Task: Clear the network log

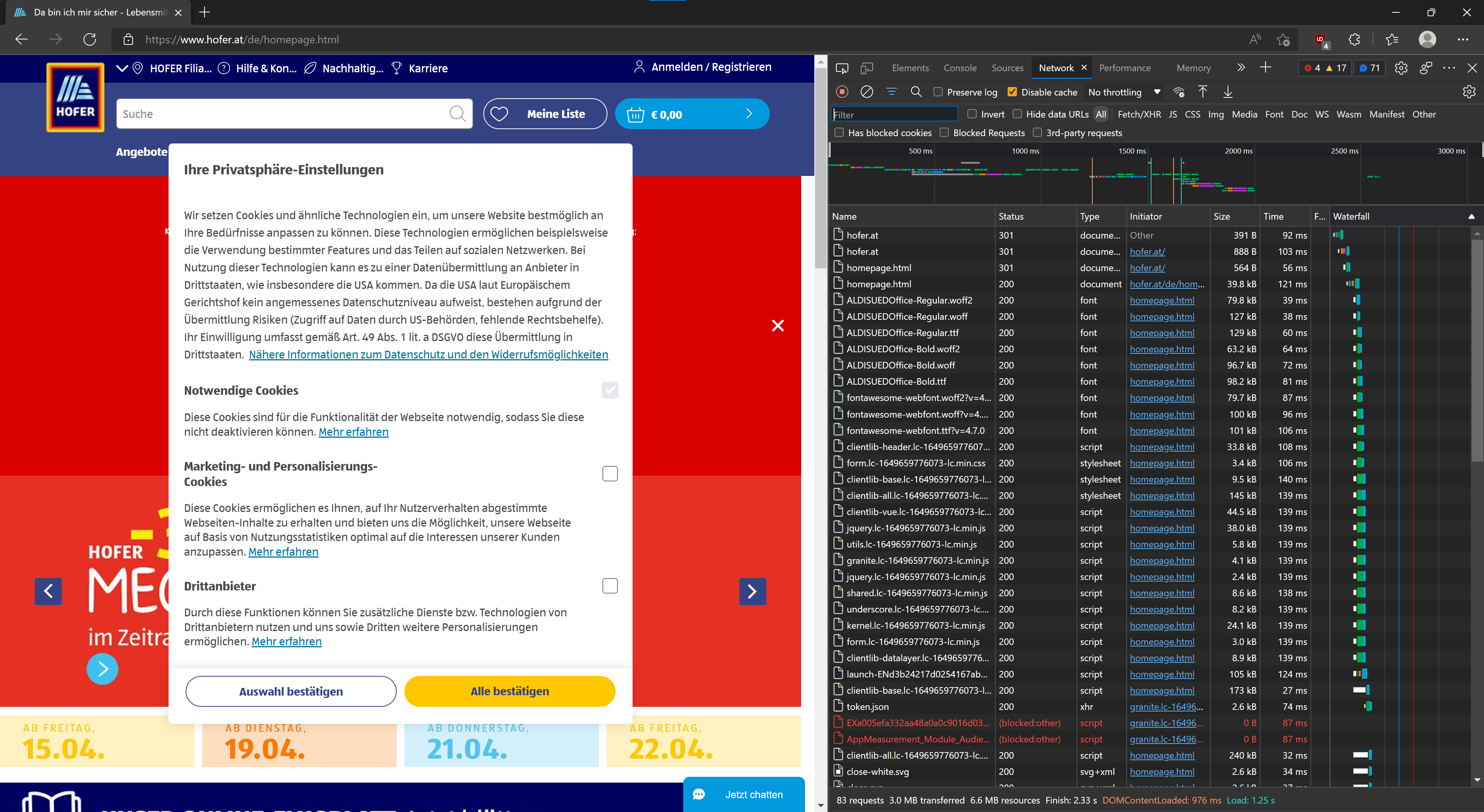Action: (x=867, y=92)
